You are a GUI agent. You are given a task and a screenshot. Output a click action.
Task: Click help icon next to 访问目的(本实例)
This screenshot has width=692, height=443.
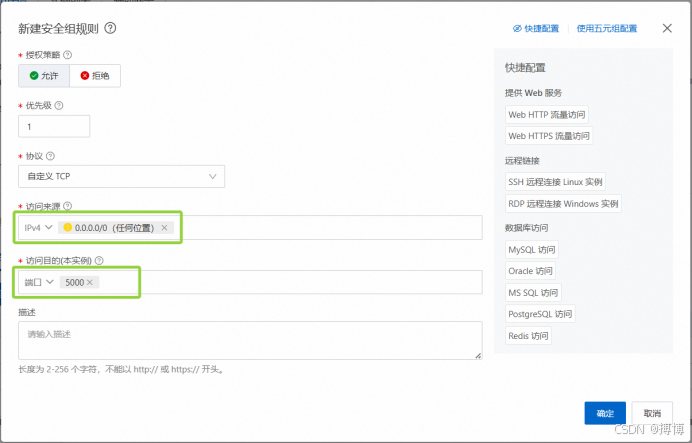click(x=99, y=260)
